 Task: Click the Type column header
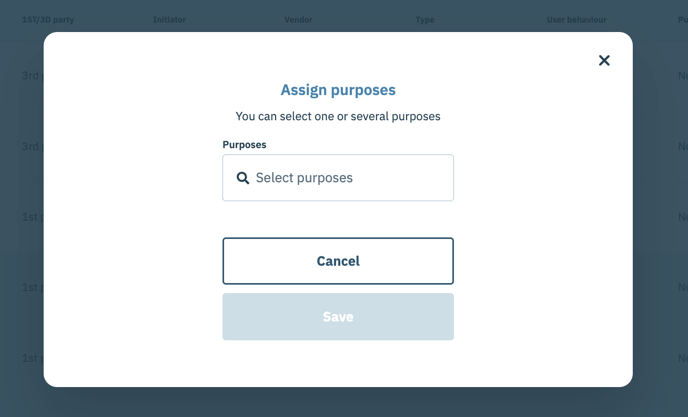pyautogui.click(x=425, y=20)
